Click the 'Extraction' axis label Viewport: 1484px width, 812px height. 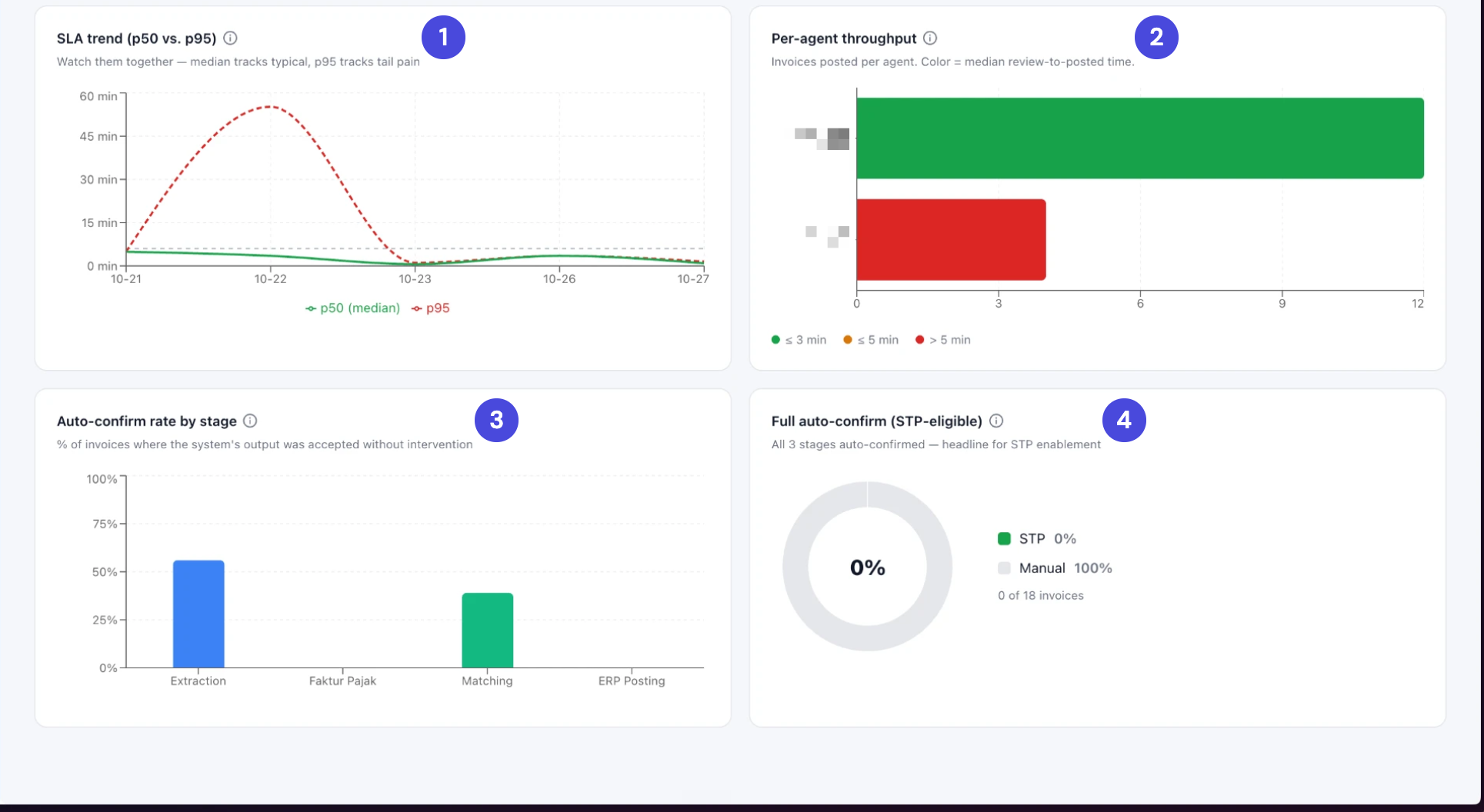pos(198,681)
